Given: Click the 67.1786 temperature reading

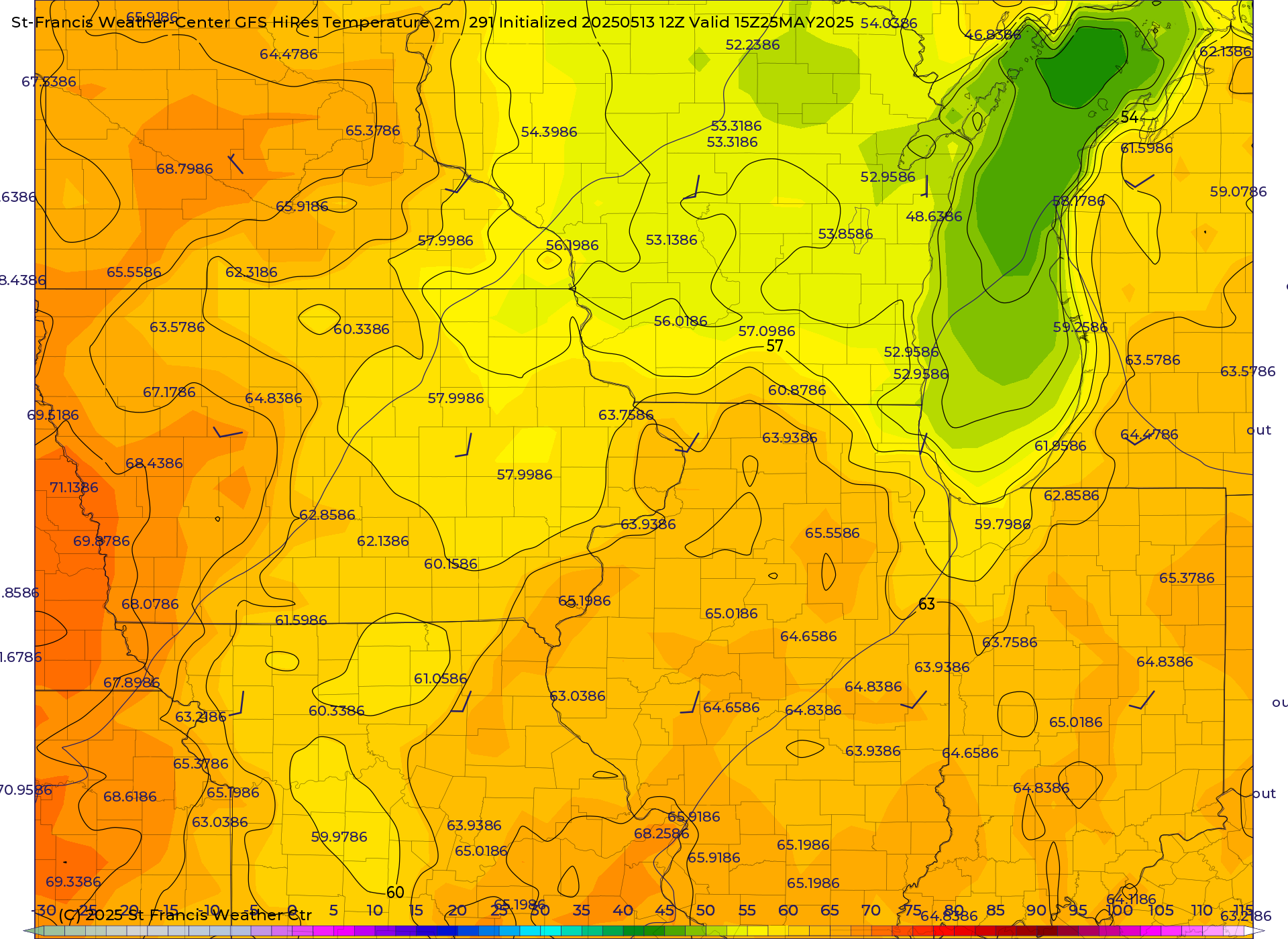Looking at the screenshot, I should (169, 392).
